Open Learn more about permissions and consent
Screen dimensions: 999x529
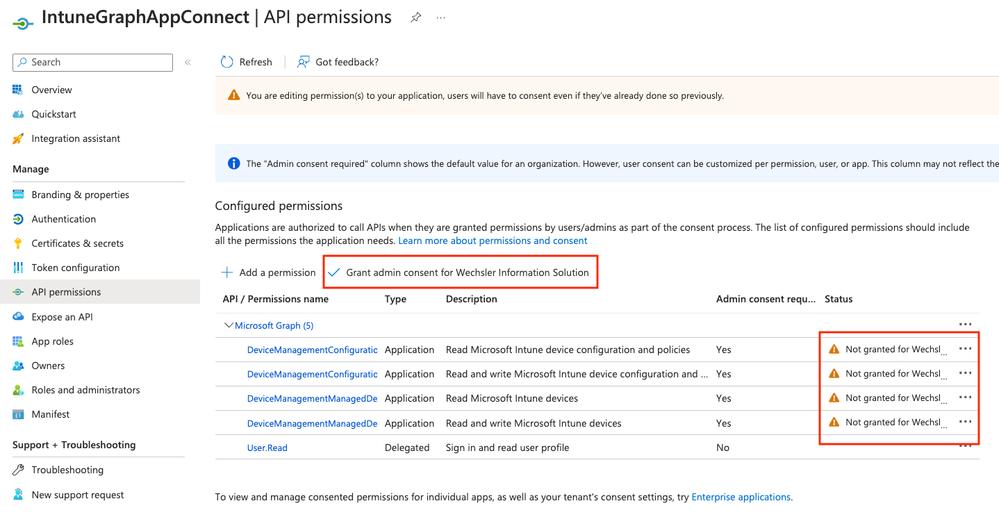(x=493, y=241)
